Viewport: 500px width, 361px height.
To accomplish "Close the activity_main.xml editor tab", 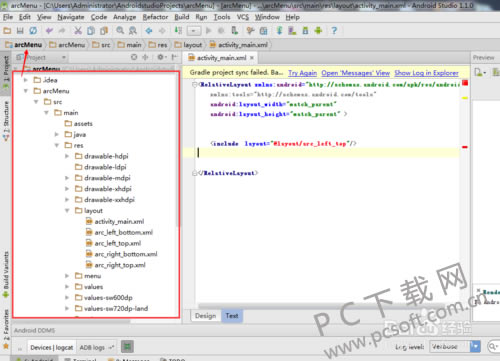I will tap(252, 58).
